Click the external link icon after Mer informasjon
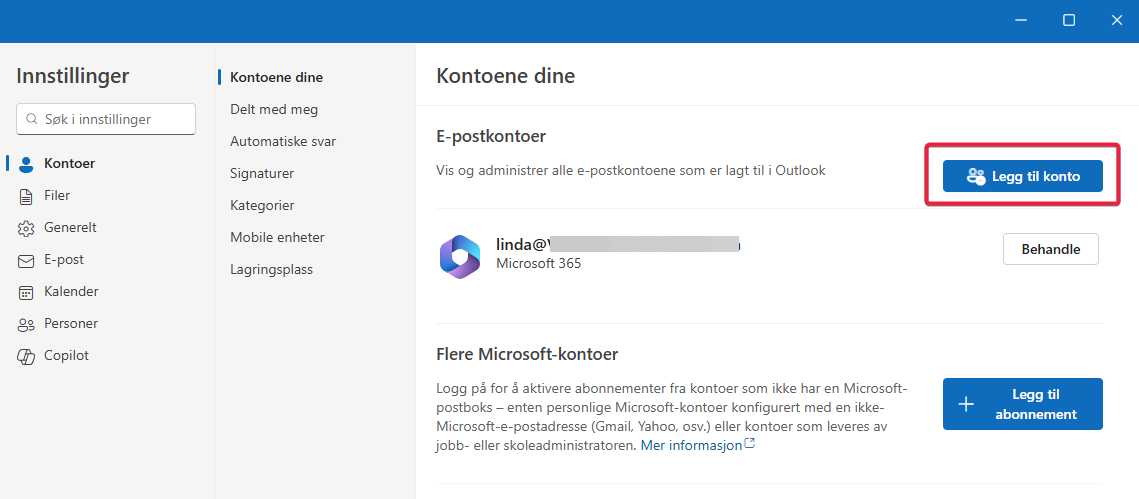Screen dimensions: 1139x499 point(750,444)
